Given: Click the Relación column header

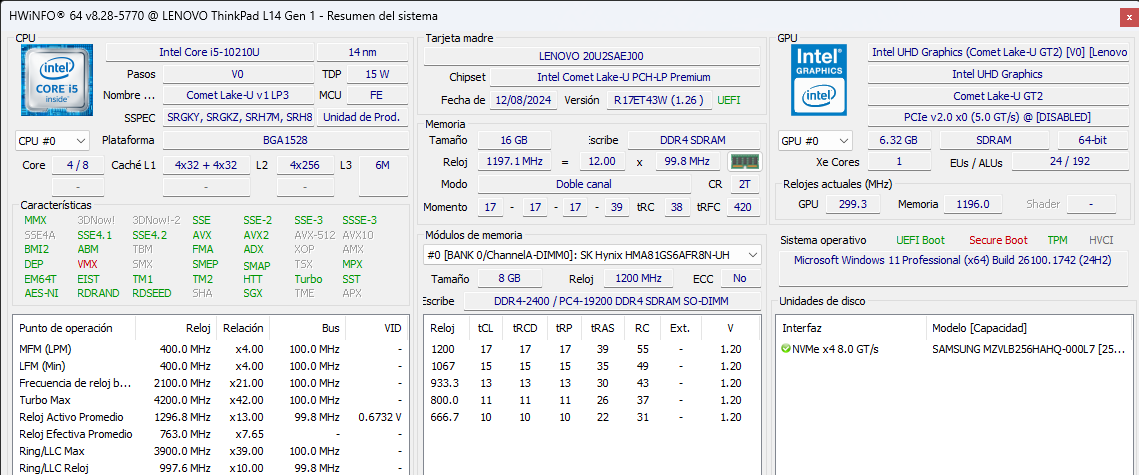Looking at the screenshot, I should 243,328.
